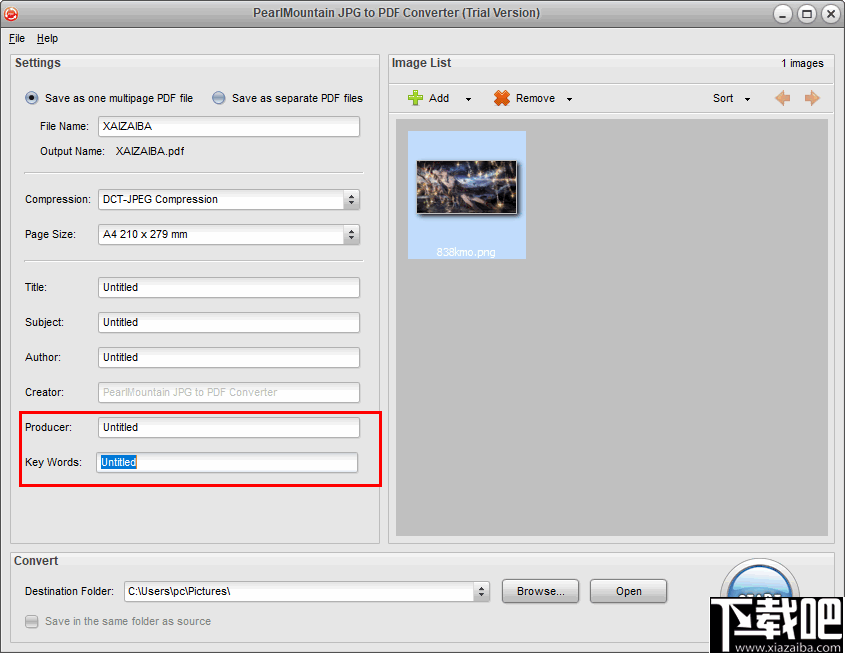This screenshot has height=653, width=845.
Task: Select Save as one multipage PDF file
Action: 31,98
